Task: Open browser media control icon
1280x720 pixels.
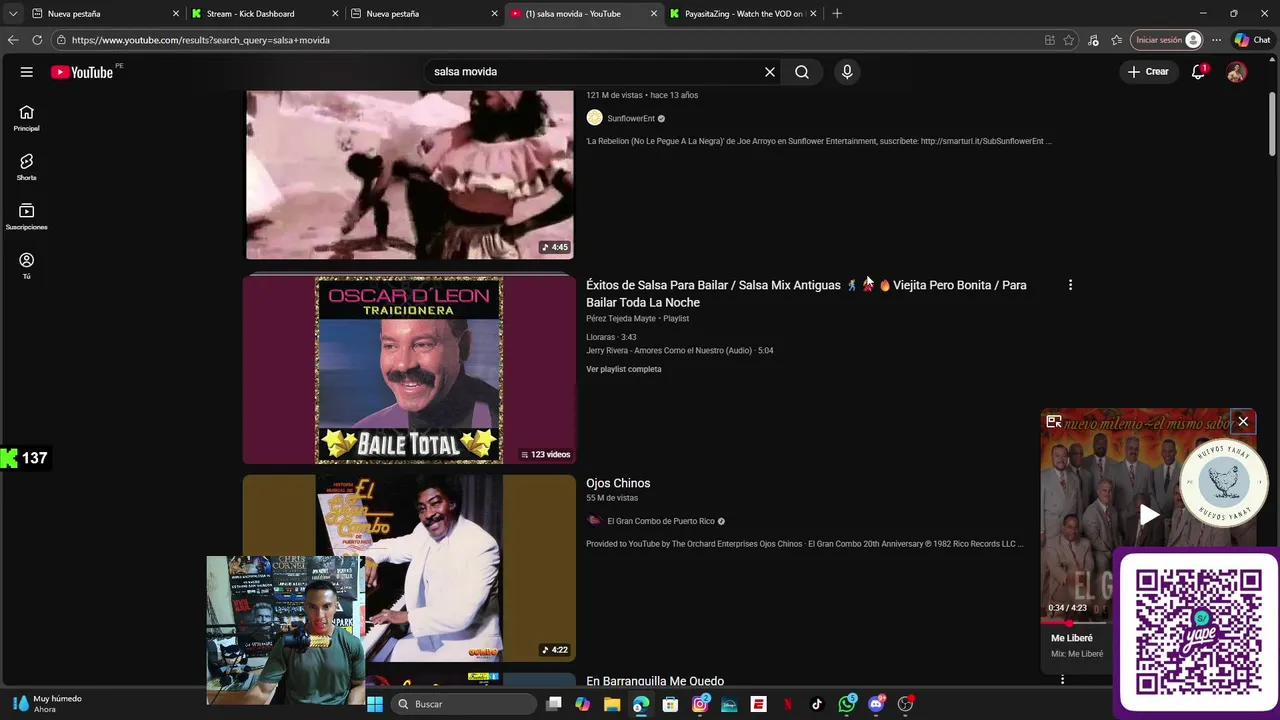Action: click(1093, 40)
